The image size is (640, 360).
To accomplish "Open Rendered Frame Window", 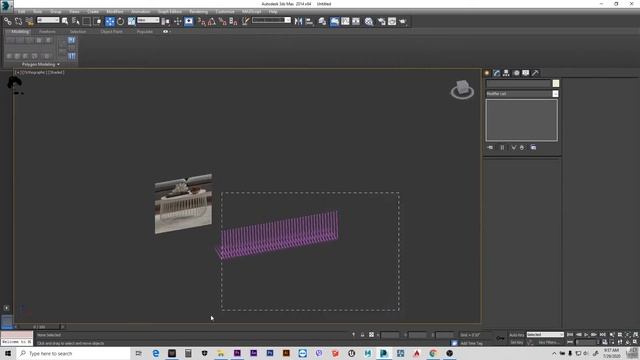I will coord(392,21).
